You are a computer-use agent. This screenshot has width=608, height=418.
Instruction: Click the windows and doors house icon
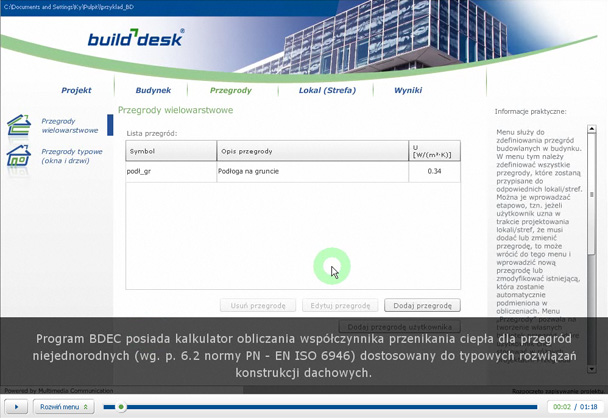pyautogui.click(x=19, y=155)
